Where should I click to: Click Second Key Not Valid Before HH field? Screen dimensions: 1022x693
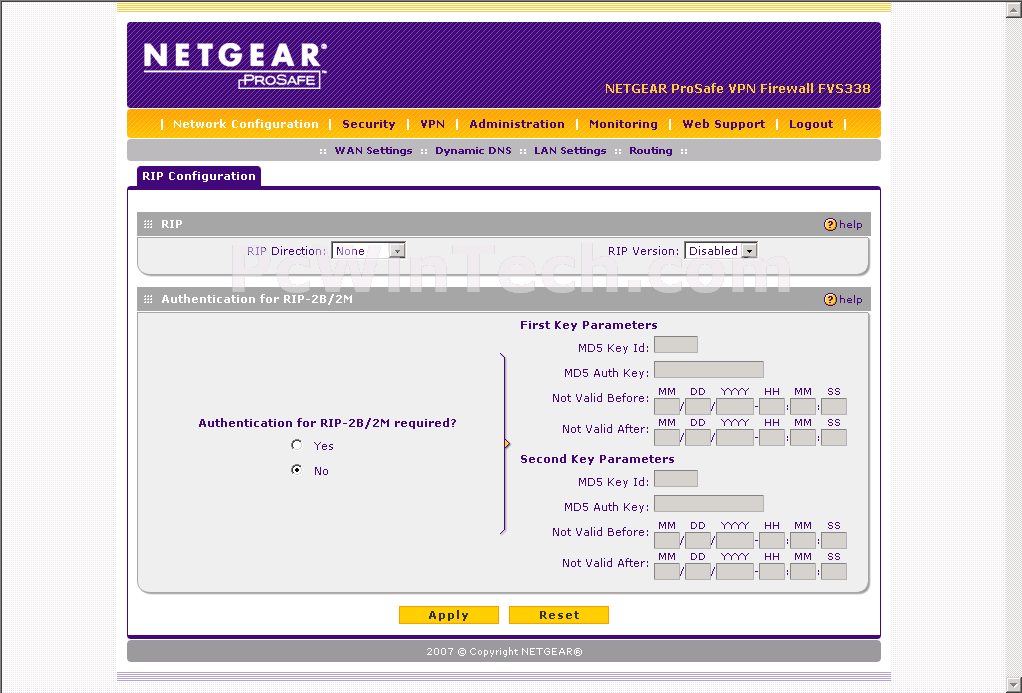772,540
